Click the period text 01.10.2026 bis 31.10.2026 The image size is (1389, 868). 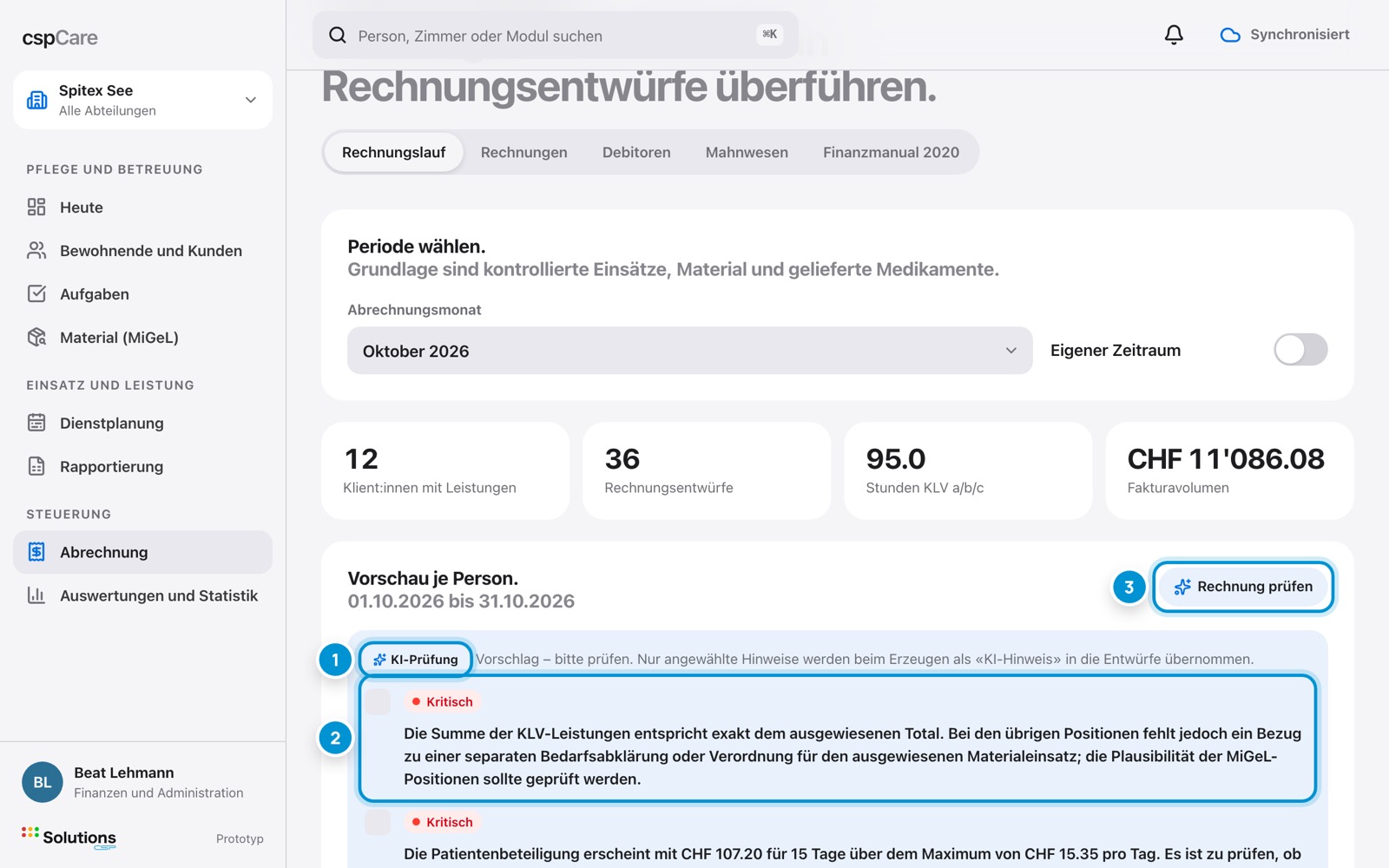click(461, 602)
